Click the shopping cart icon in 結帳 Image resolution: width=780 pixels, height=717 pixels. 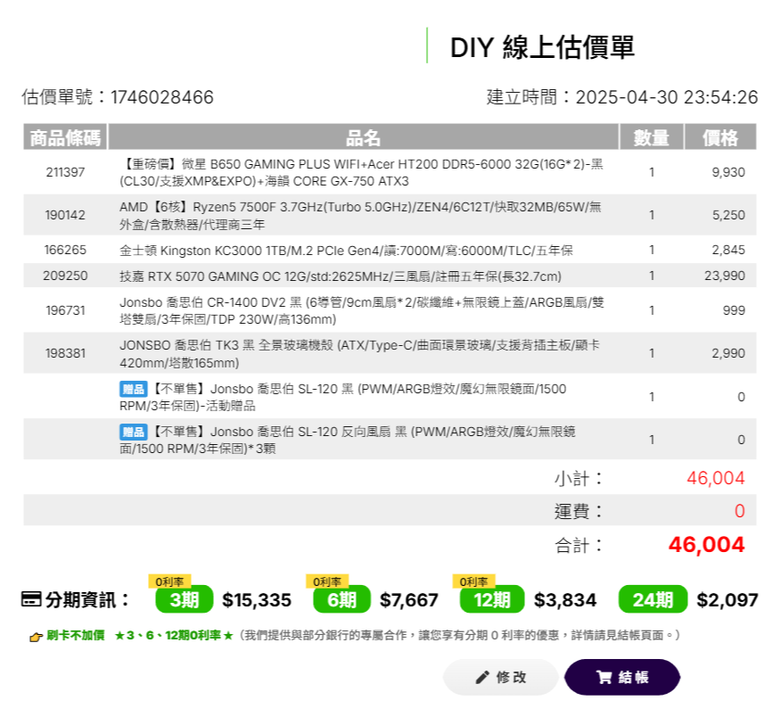tap(603, 677)
